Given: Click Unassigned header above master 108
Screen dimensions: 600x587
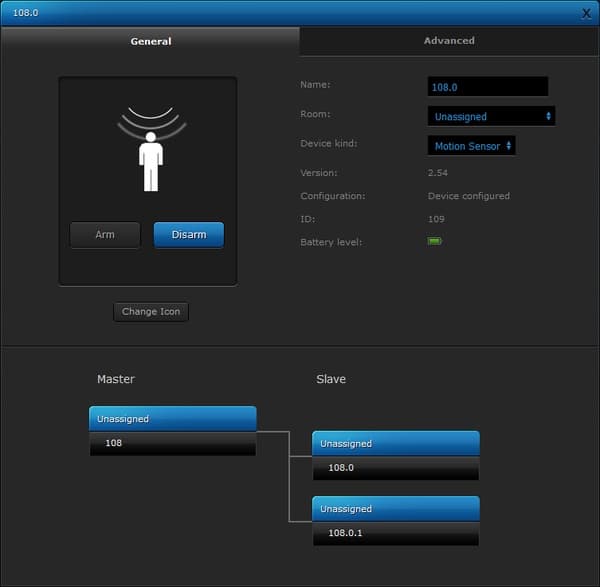Looking at the screenshot, I should (x=173, y=419).
